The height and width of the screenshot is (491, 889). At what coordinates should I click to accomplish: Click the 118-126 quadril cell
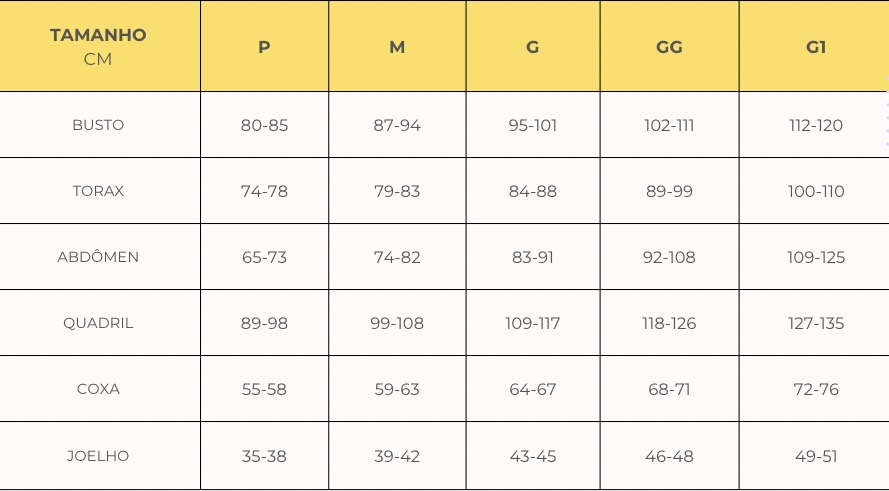(x=669, y=323)
